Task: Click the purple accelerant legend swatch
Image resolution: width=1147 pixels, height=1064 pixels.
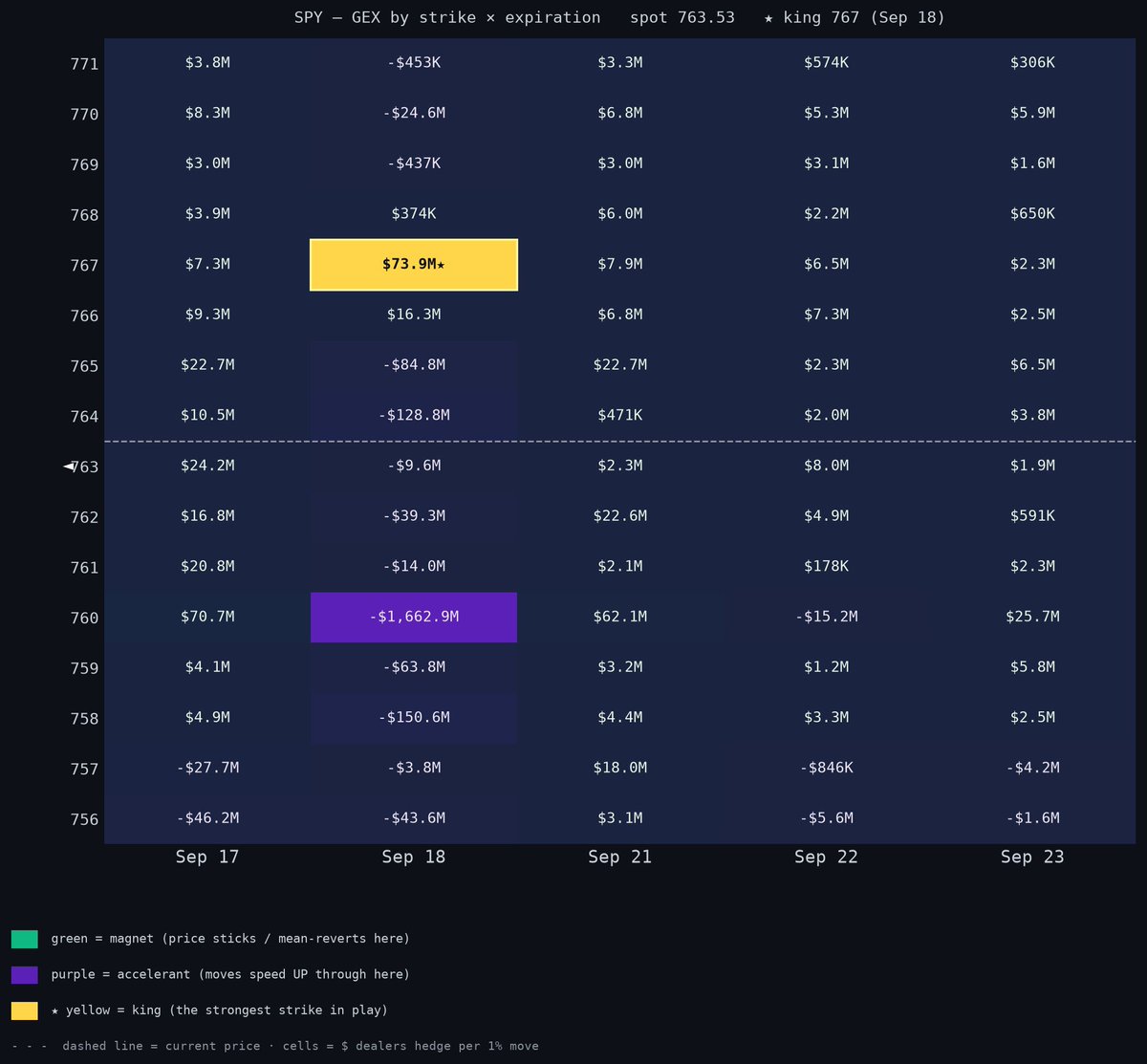Action: (25, 975)
